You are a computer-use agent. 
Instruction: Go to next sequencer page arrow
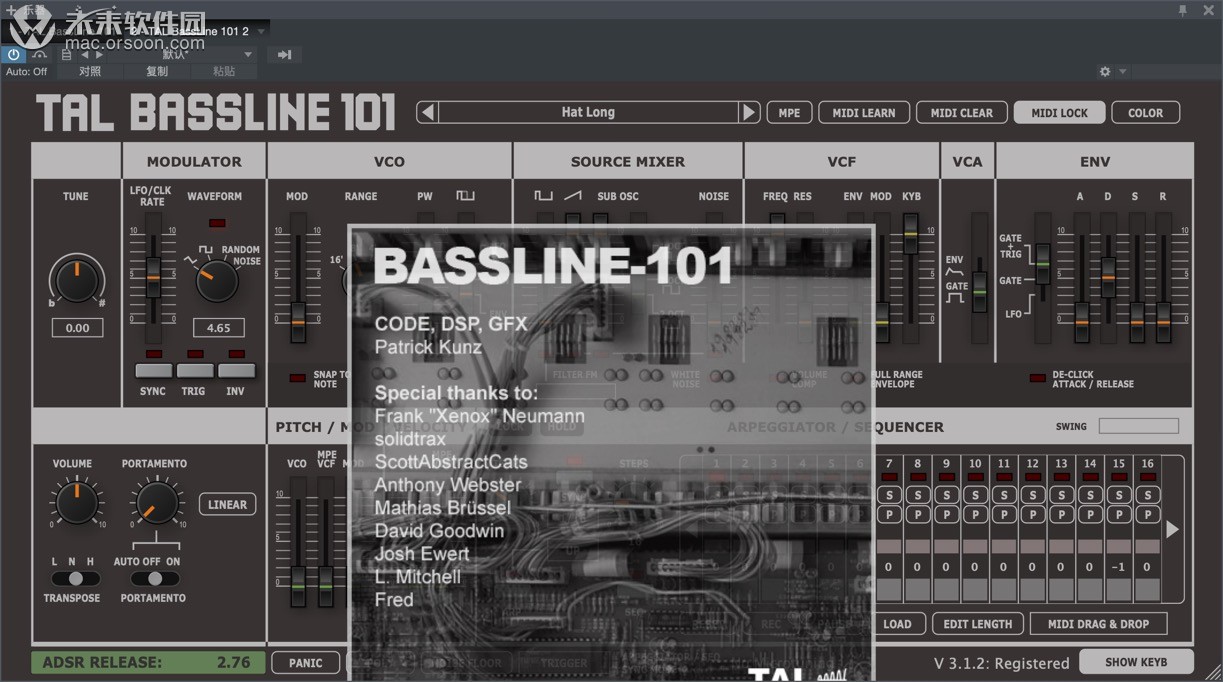[1173, 529]
